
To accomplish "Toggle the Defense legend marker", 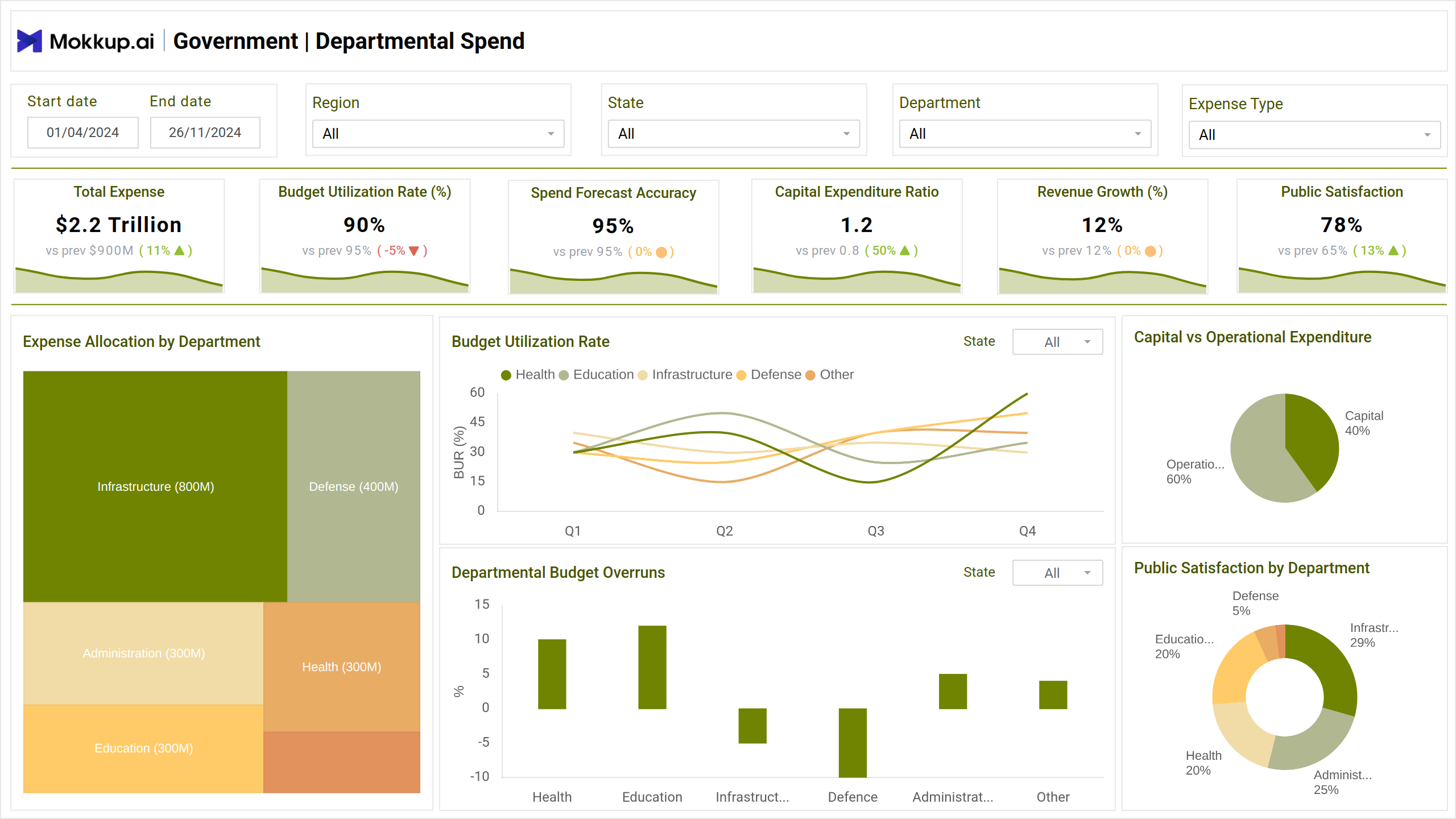I will 741,375.
